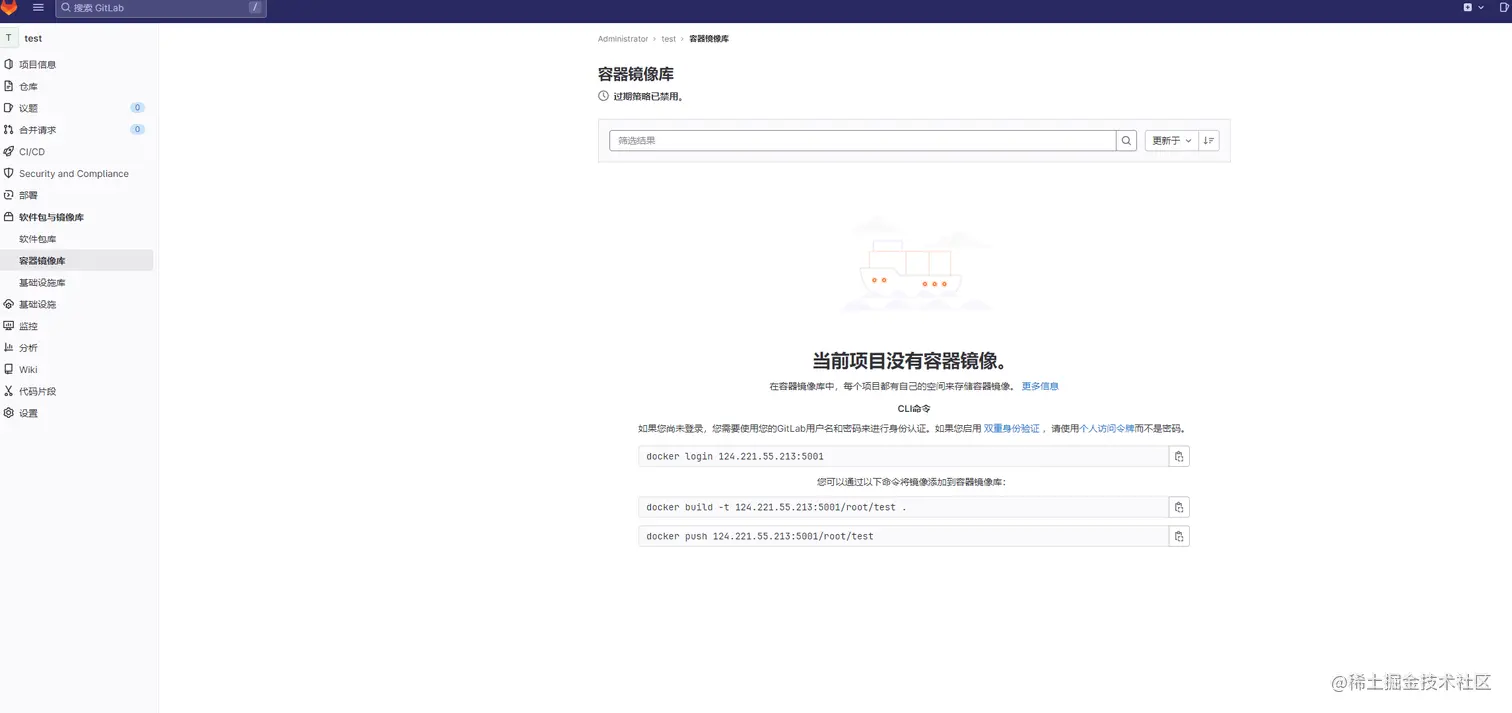
Task: Focus the 搜索 GitLab search box
Action: [x=160, y=7]
